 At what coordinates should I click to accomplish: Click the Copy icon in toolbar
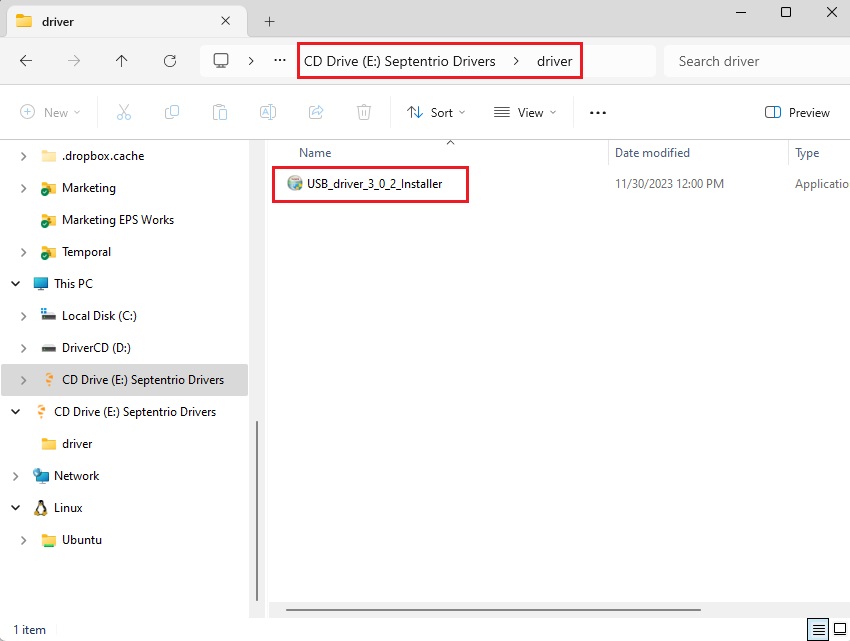[172, 113]
